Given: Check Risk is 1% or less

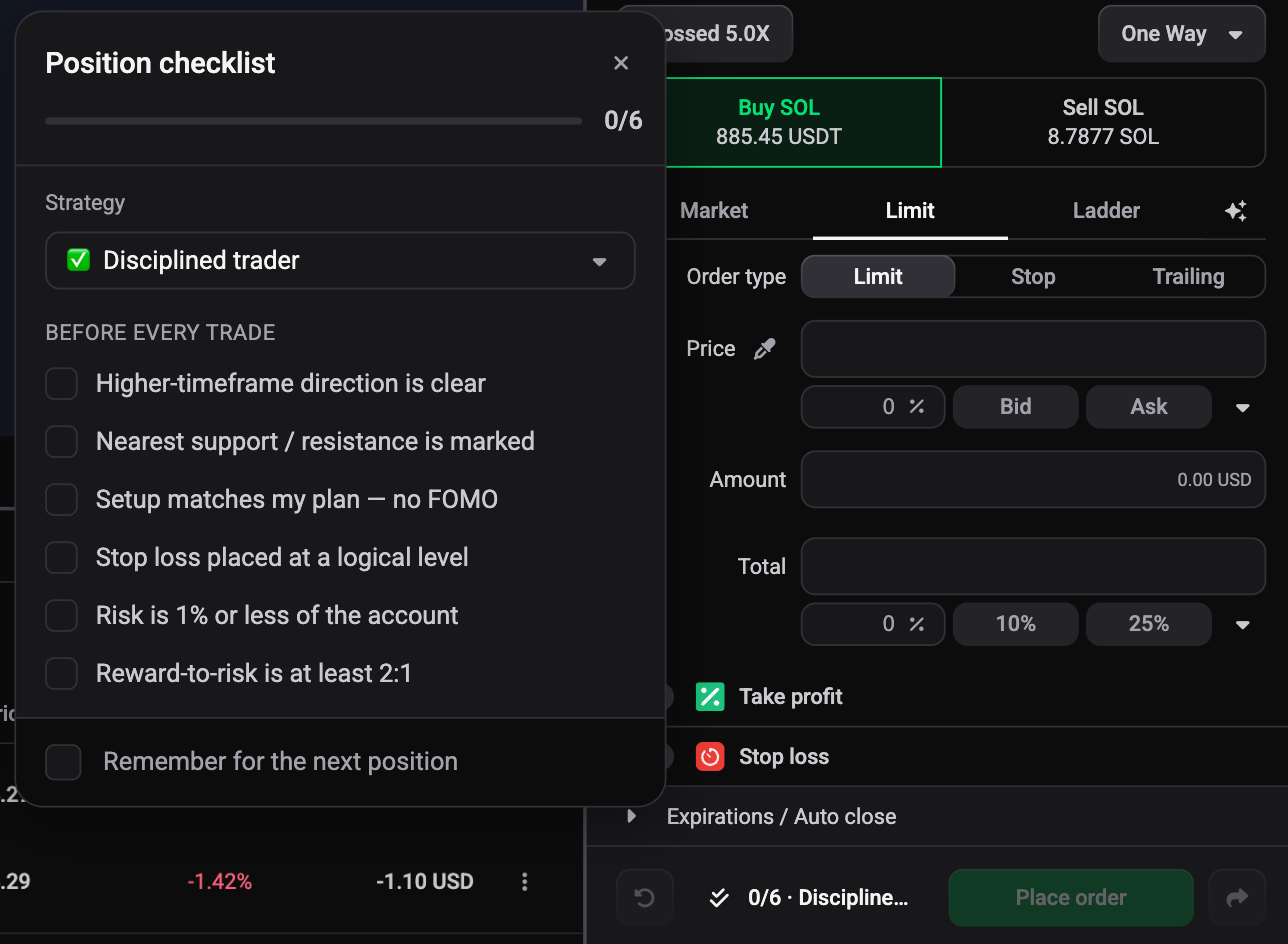Looking at the screenshot, I should [x=62, y=616].
